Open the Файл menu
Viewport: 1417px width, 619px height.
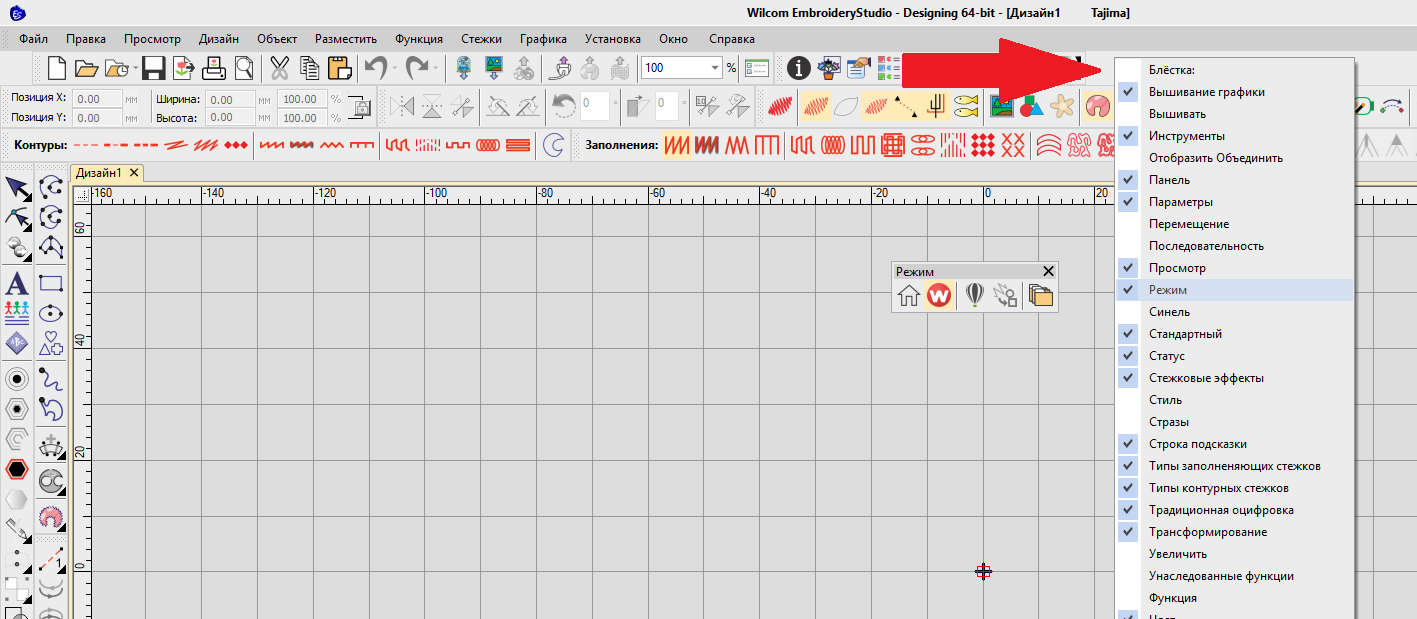(33, 39)
